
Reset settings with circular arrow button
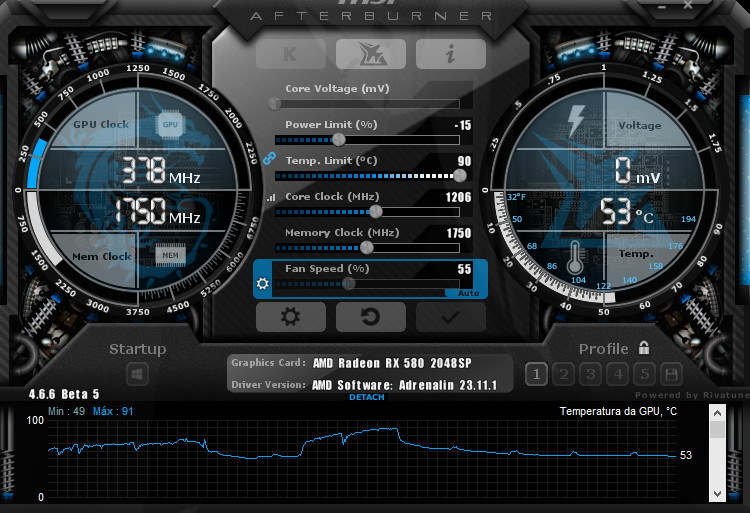tap(371, 317)
